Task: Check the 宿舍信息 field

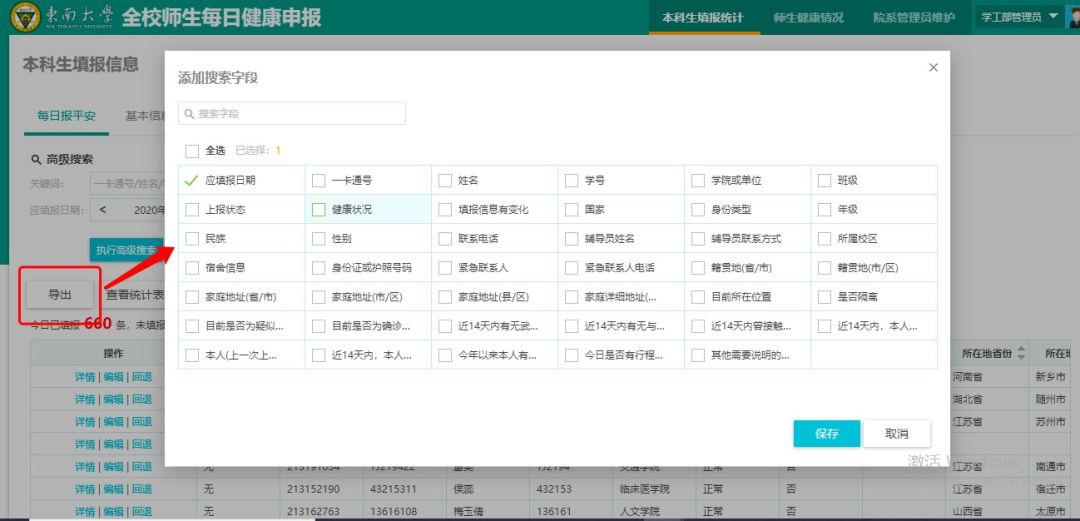Action: pyautogui.click(x=192, y=268)
